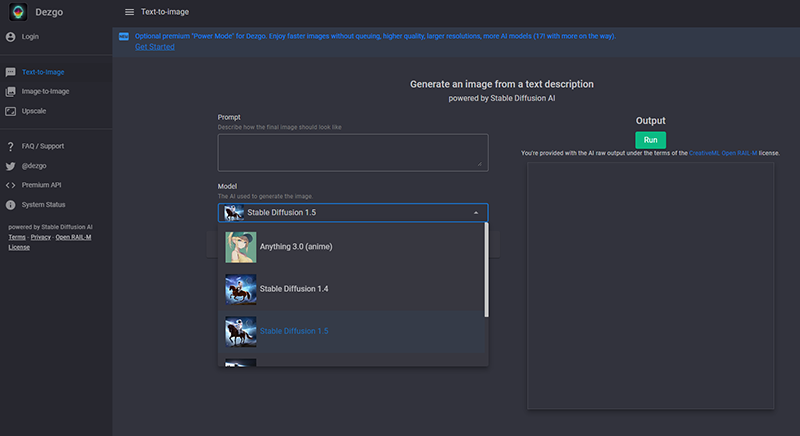This screenshot has width=800, height=436.
Task: Click the Model combo box field
Action: pyautogui.click(x=353, y=213)
